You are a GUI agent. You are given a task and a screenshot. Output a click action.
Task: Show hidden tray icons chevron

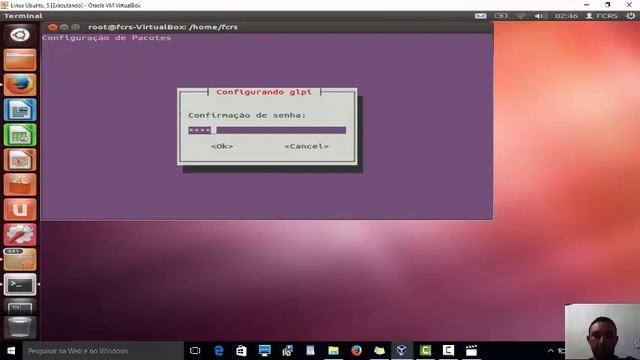point(551,351)
